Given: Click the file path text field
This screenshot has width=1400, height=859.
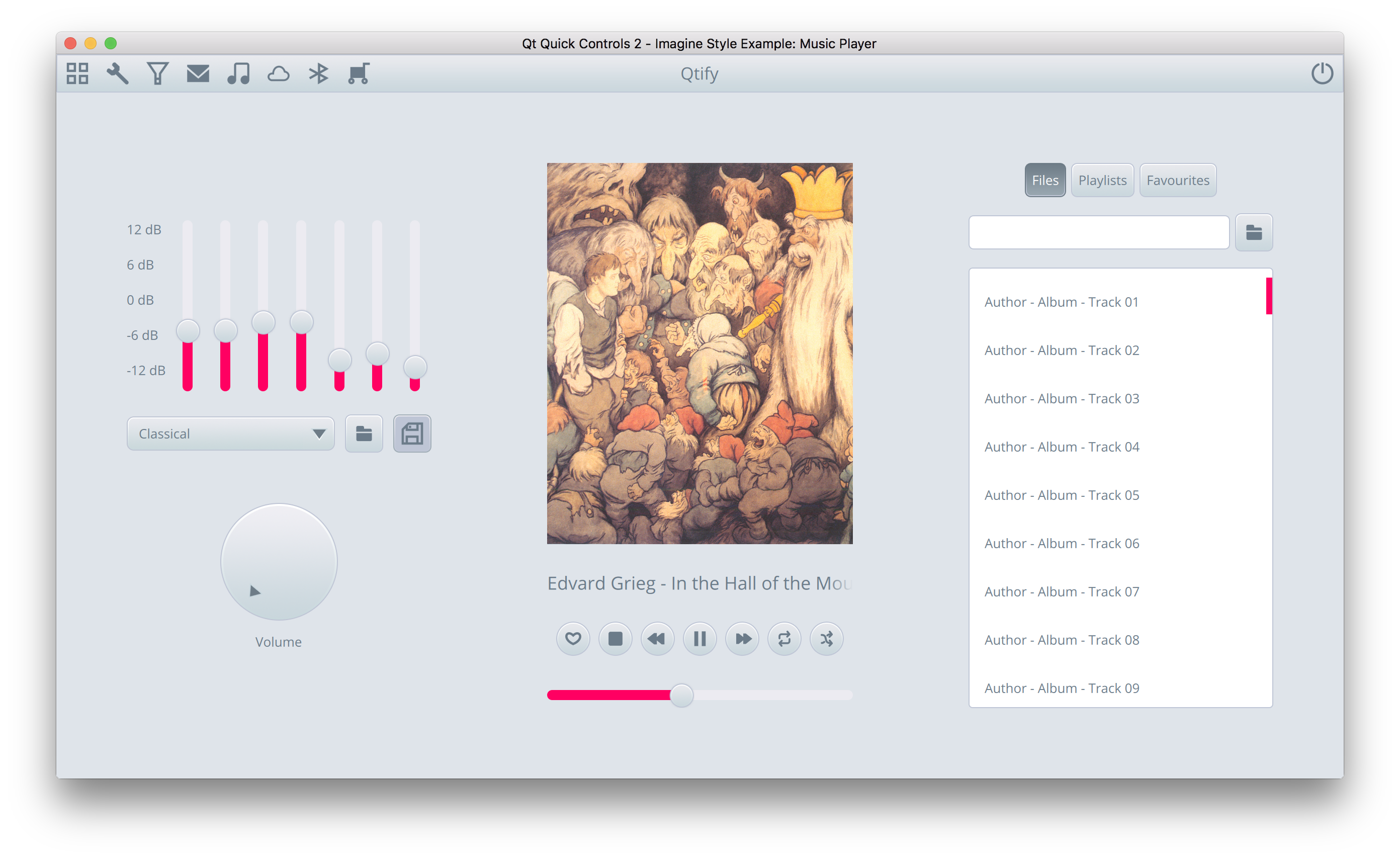Looking at the screenshot, I should point(1098,232).
